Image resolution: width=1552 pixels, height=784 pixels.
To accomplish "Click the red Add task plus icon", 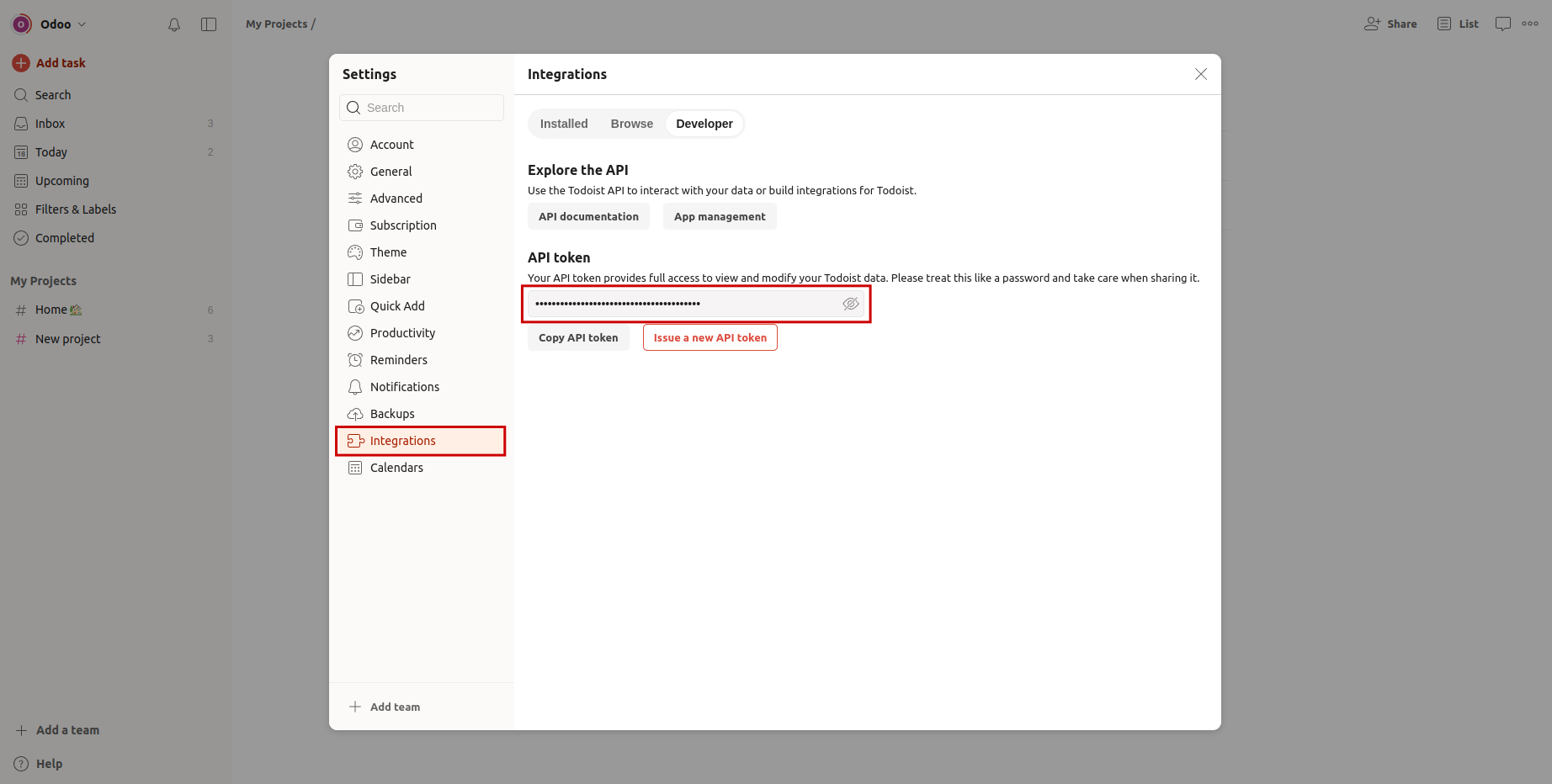I will pyautogui.click(x=21, y=63).
